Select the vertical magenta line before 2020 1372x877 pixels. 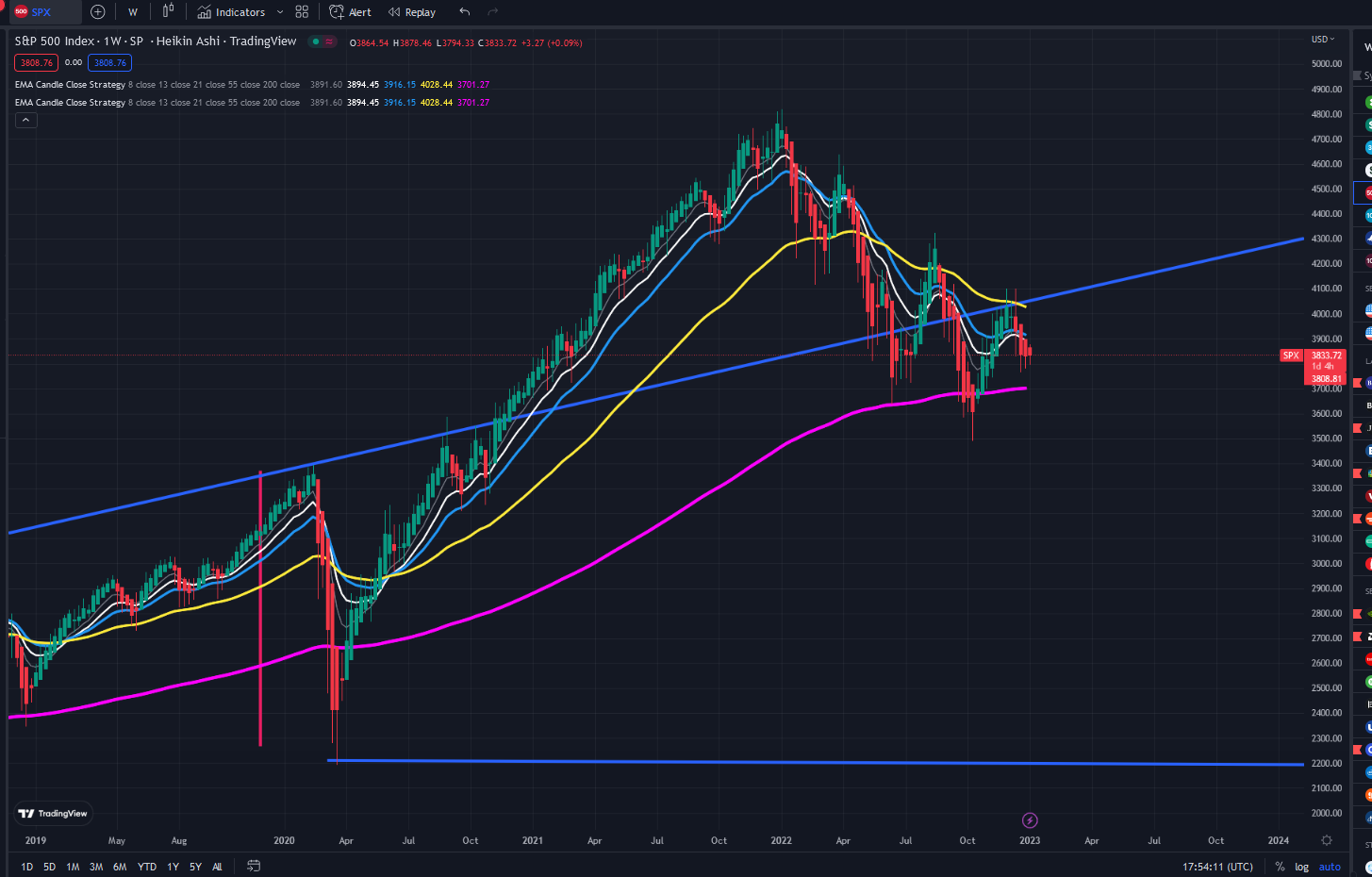pyautogui.click(x=260, y=608)
